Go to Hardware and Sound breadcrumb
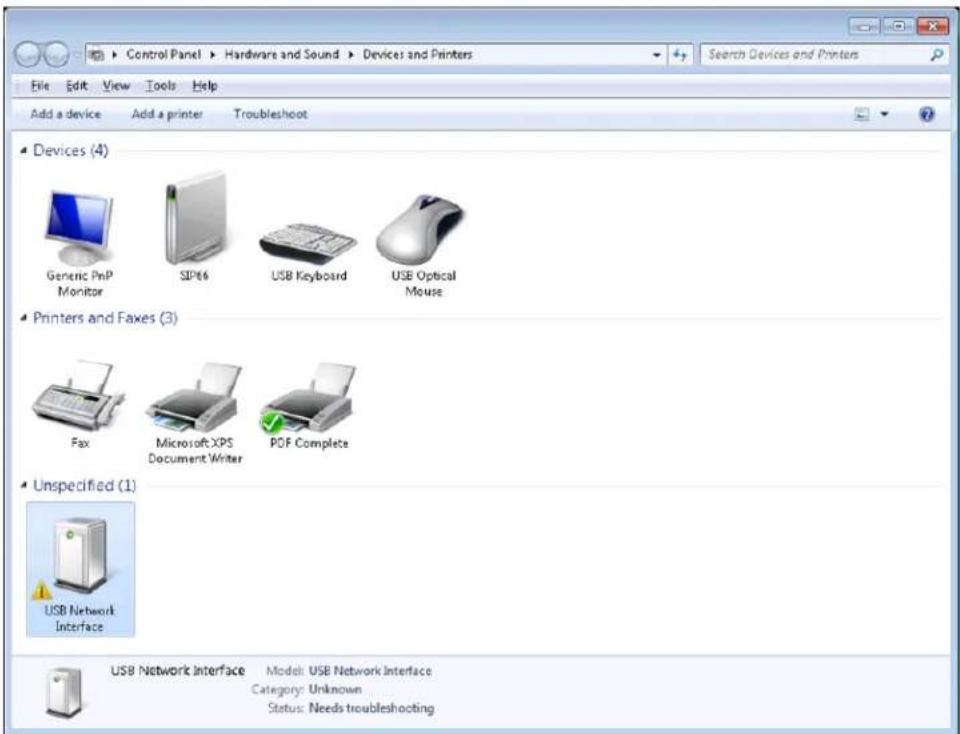The width and height of the screenshot is (960, 734). tap(282, 54)
